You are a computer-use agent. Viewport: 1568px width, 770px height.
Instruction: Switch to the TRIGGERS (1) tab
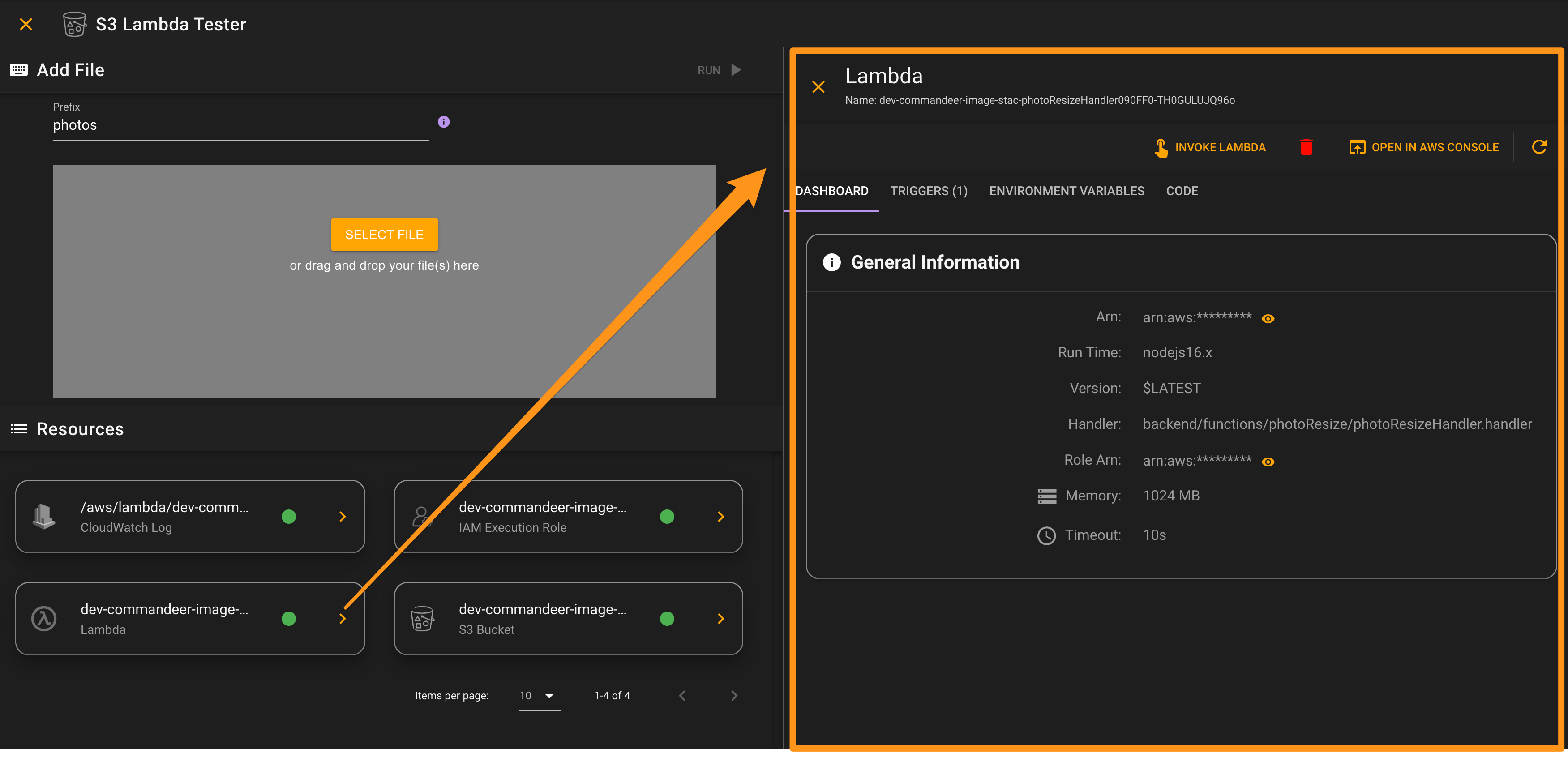(928, 191)
